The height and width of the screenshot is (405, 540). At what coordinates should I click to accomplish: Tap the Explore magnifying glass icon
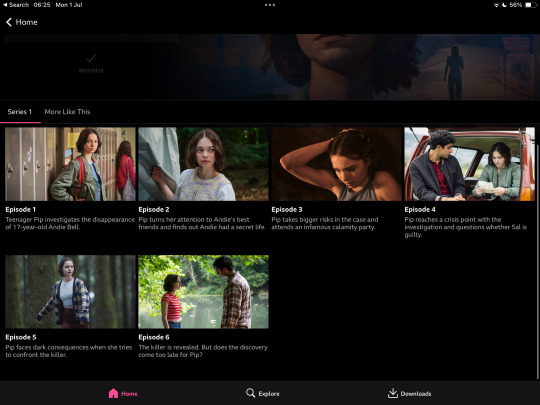[250, 393]
